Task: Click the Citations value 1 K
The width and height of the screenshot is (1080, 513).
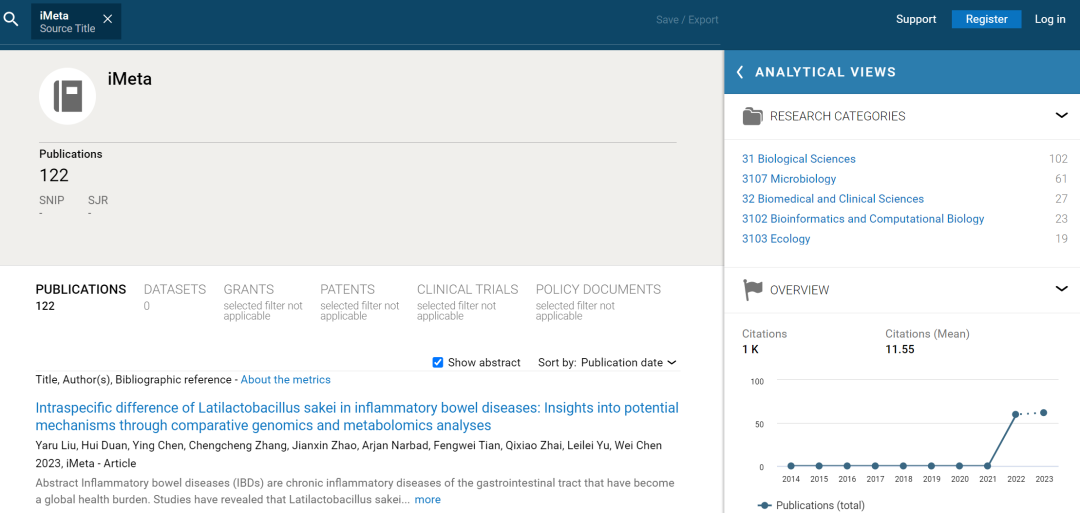Action: 750,349
